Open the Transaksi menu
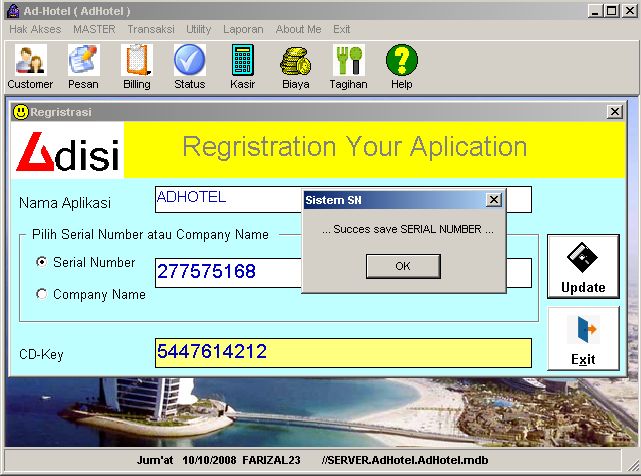641x476 pixels. [x=150, y=29]
